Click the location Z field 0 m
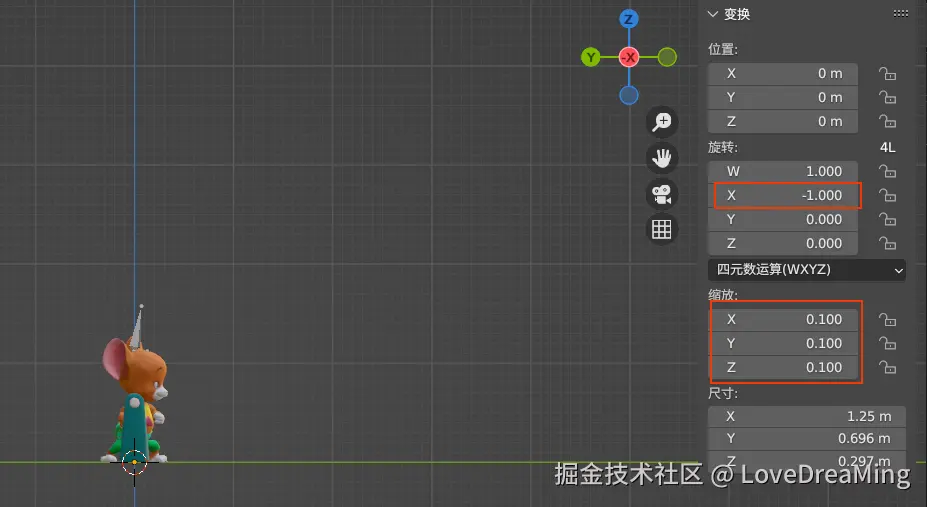Viewport: 927px width, 507px height. pyautogui.click(x=783, y=122)
